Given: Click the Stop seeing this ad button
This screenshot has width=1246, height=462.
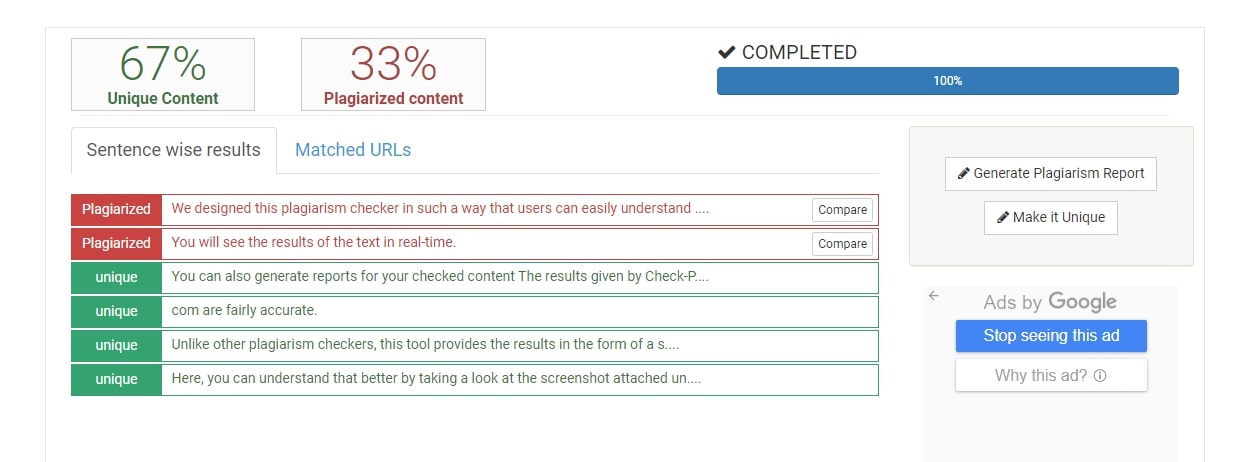Looking at the screenshot, I should (1051, 336).
